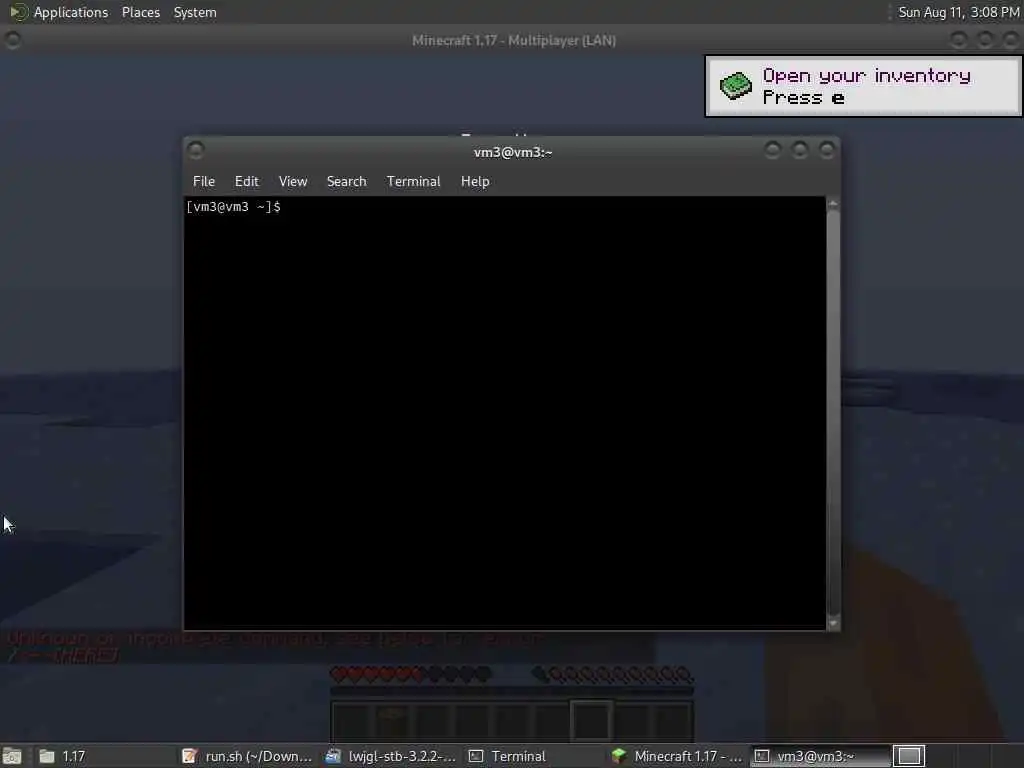The image size is (1024, 768).
Task: Click inside the terminal at the prompt line
Action: tap(505, 207)
